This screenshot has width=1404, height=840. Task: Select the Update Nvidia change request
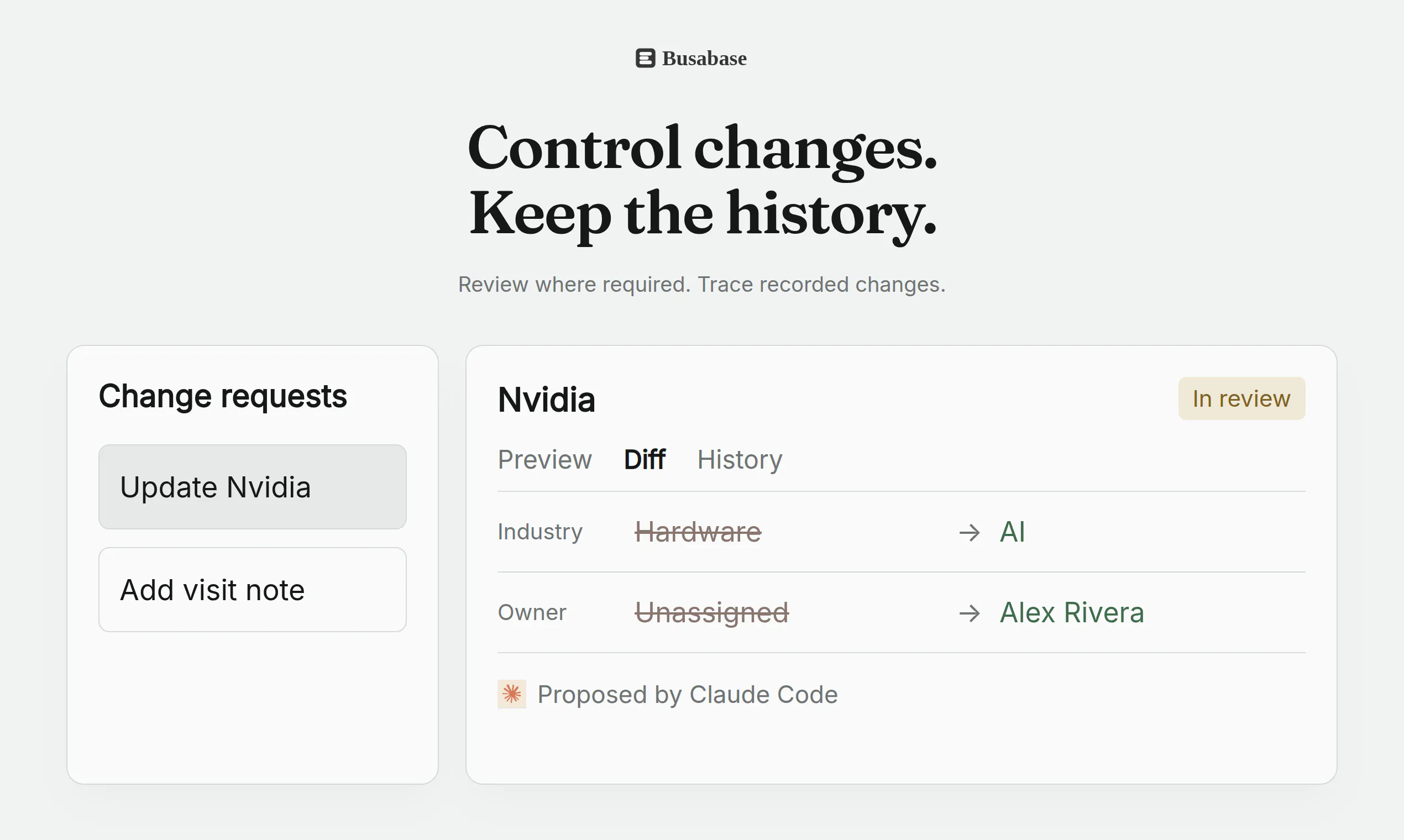[253, 487]
